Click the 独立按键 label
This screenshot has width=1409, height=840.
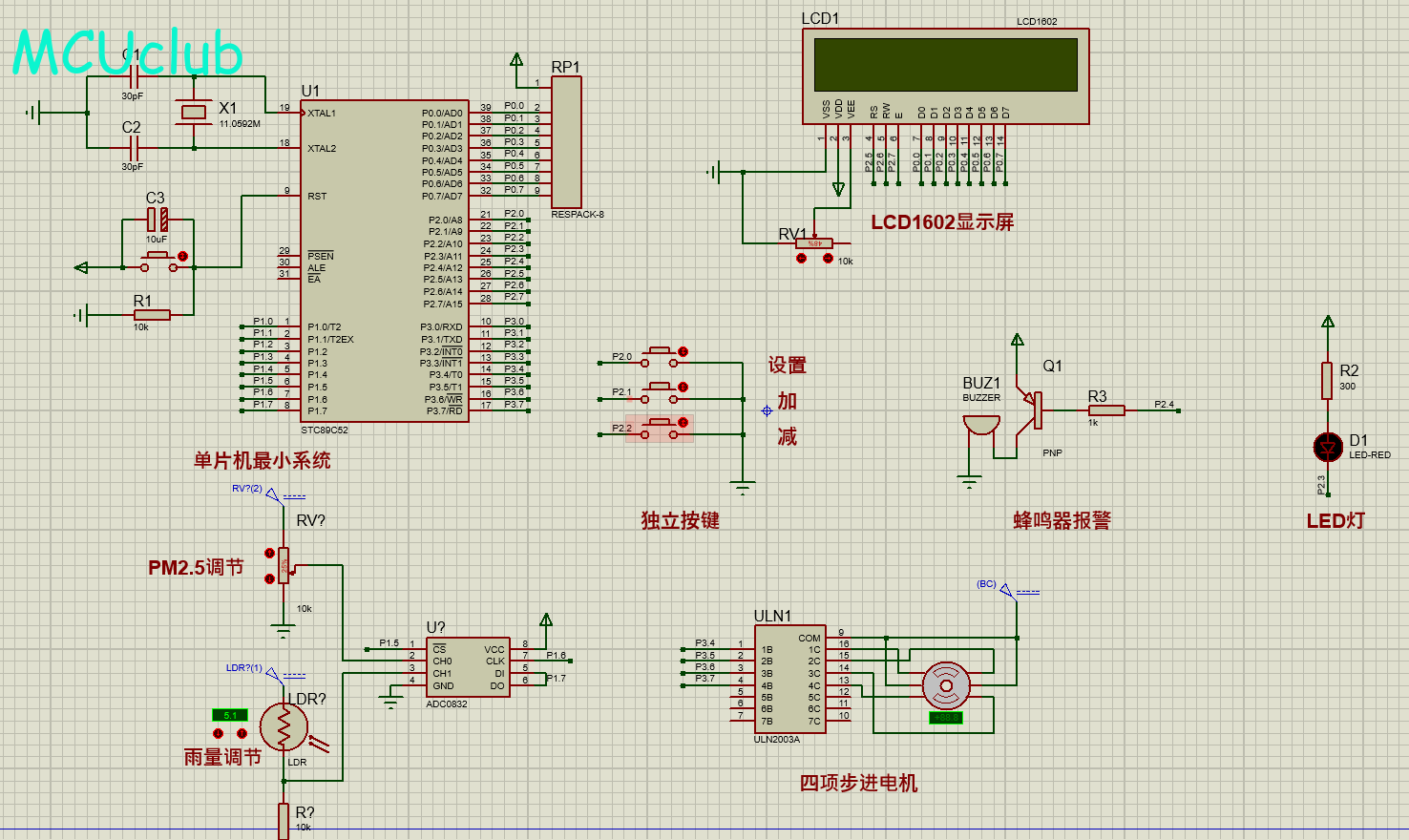point(680,521)
